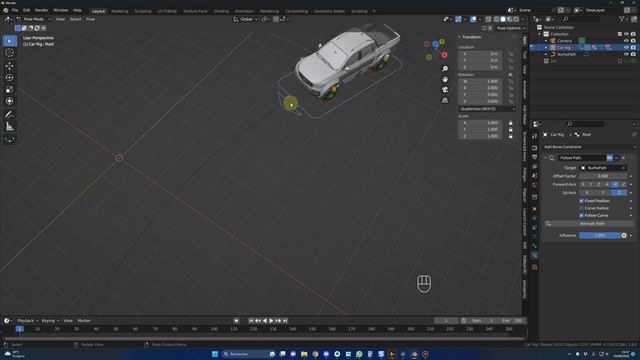Switch to the Shading workspace tab

[221, 11]
